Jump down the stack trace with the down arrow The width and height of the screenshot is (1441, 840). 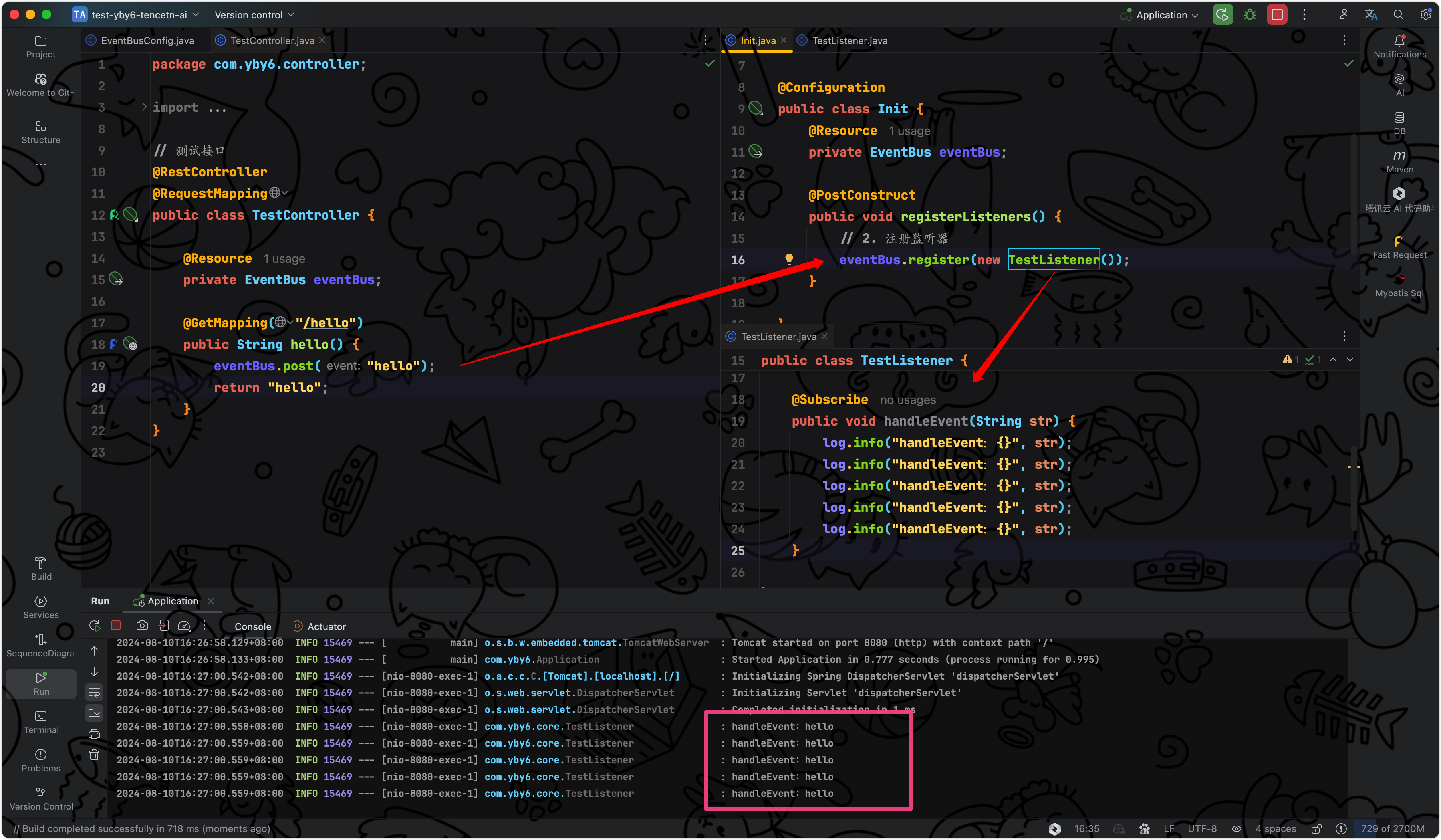pyautogui.click(x=94, y=672)
